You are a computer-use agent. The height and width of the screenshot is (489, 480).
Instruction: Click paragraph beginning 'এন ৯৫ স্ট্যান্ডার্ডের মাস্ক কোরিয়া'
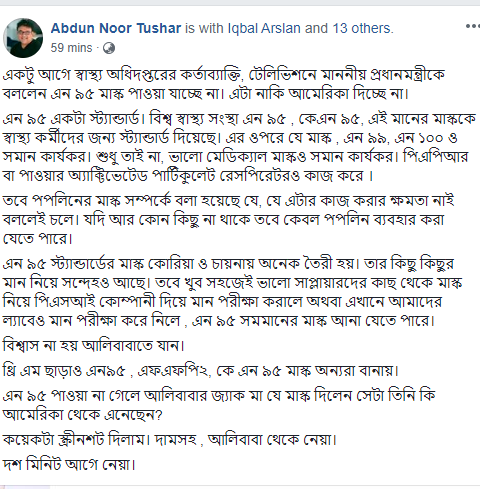[232, 292]
